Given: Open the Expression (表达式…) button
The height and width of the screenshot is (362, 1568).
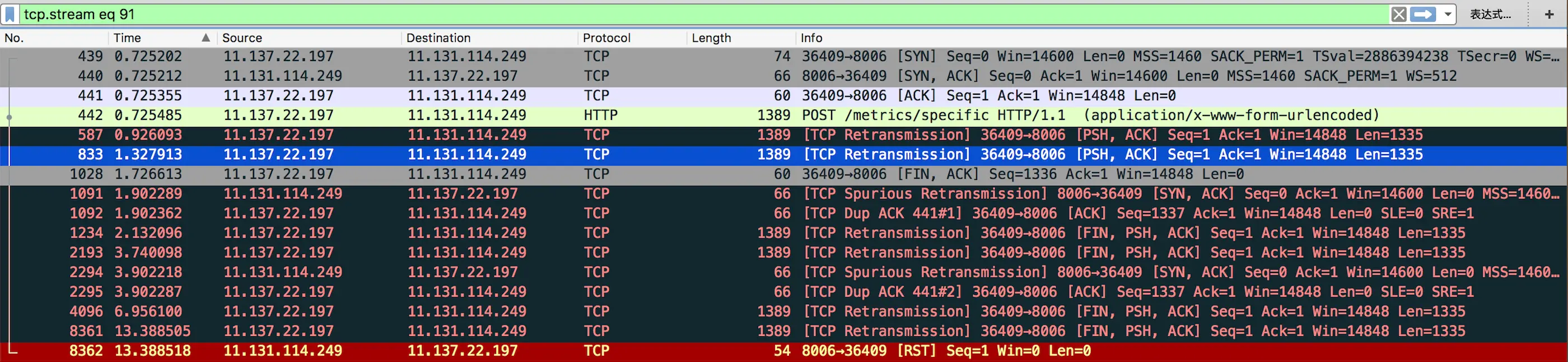Looking at the screenshot, I should click(x=1490, y=14).
